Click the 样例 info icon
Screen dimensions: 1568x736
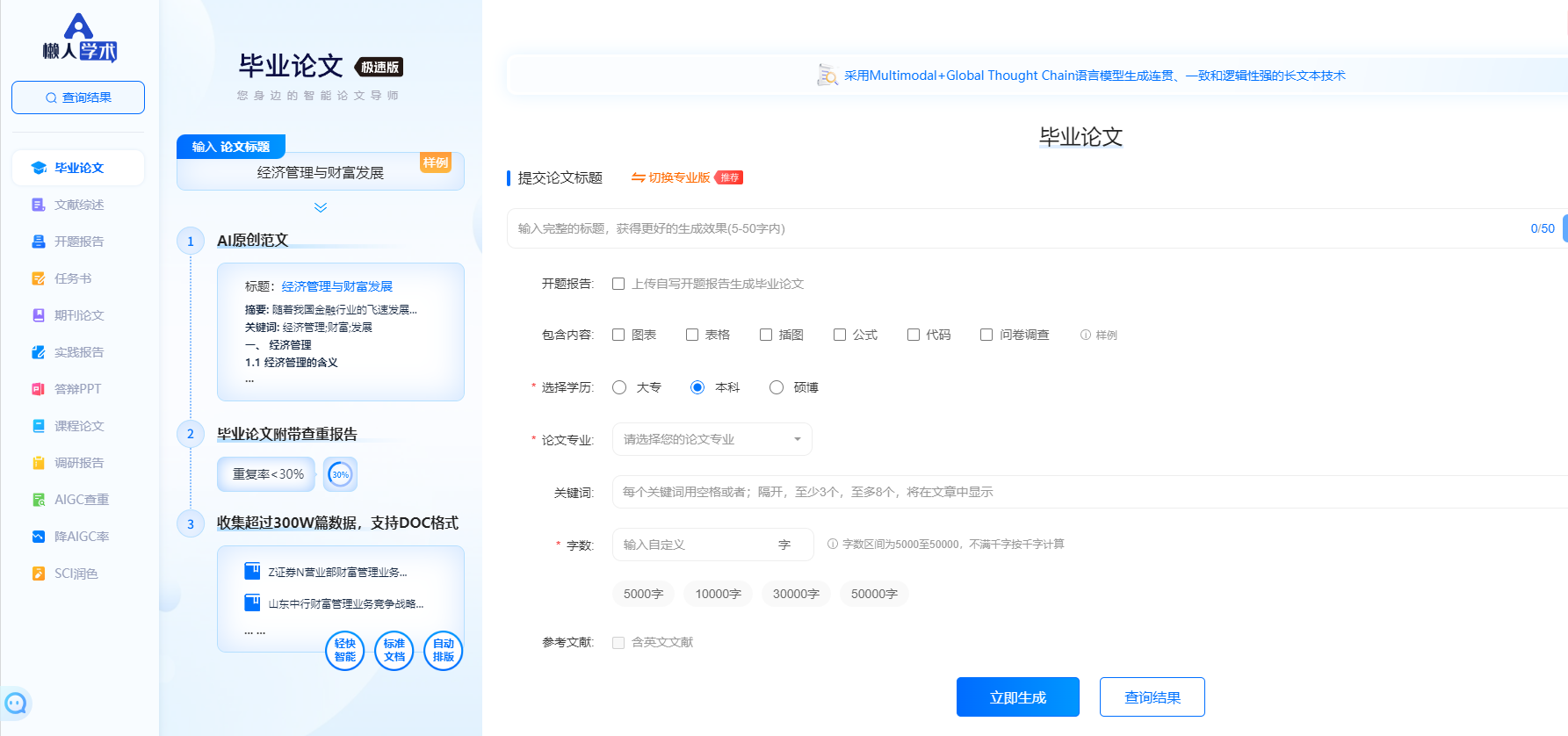point(1086,335)
